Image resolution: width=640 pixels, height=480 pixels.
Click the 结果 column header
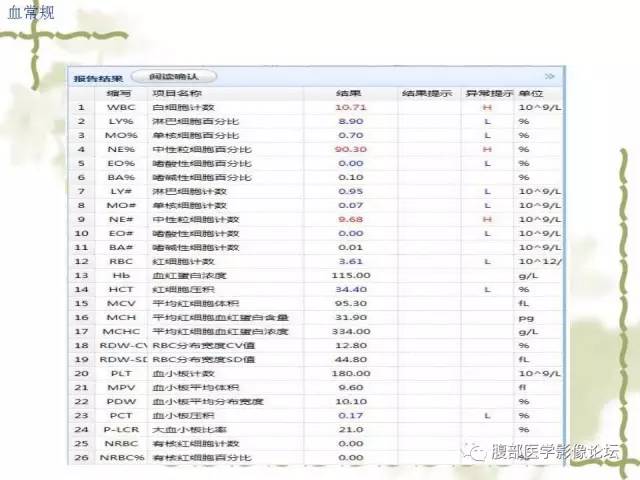coord(348,93)
